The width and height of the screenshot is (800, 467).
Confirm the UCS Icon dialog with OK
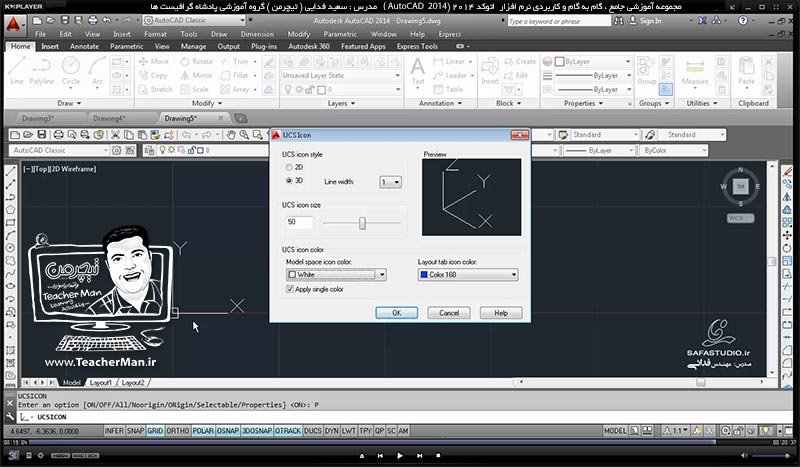tap(396, 313)
